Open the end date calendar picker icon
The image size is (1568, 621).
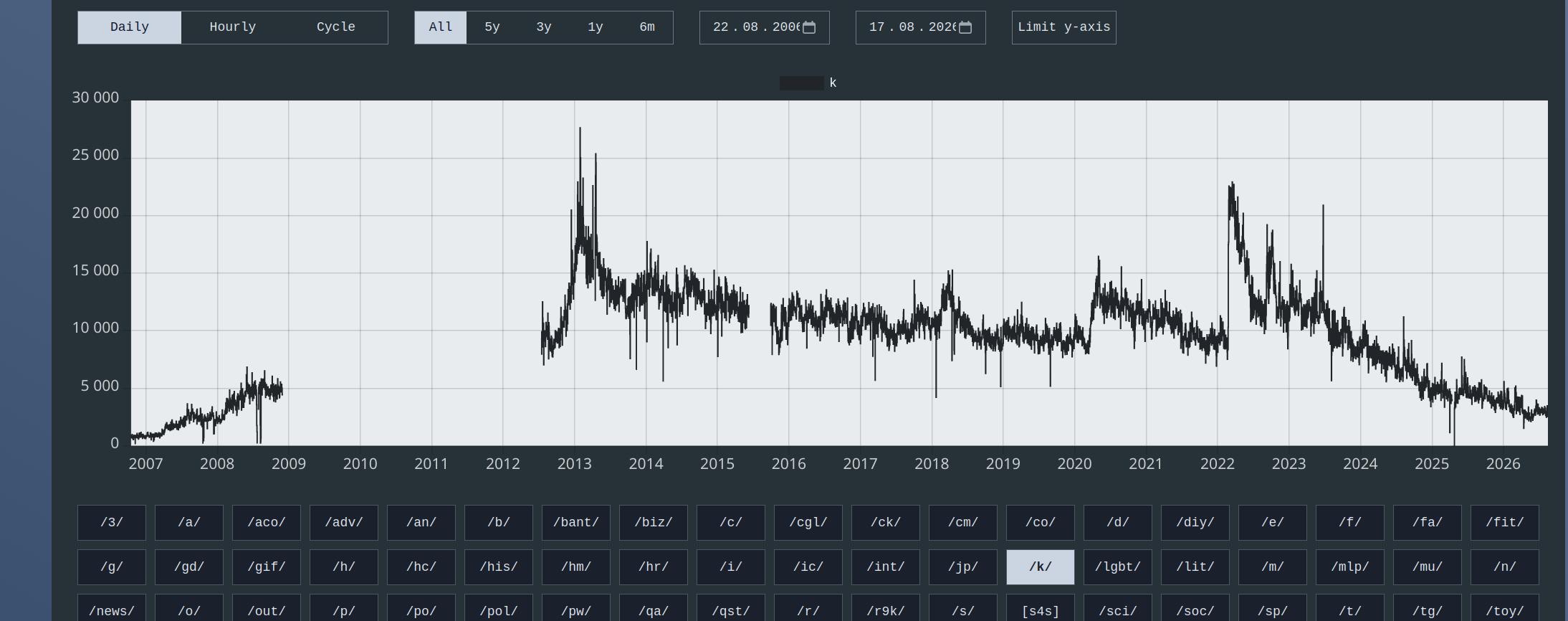tap(965, 27)
